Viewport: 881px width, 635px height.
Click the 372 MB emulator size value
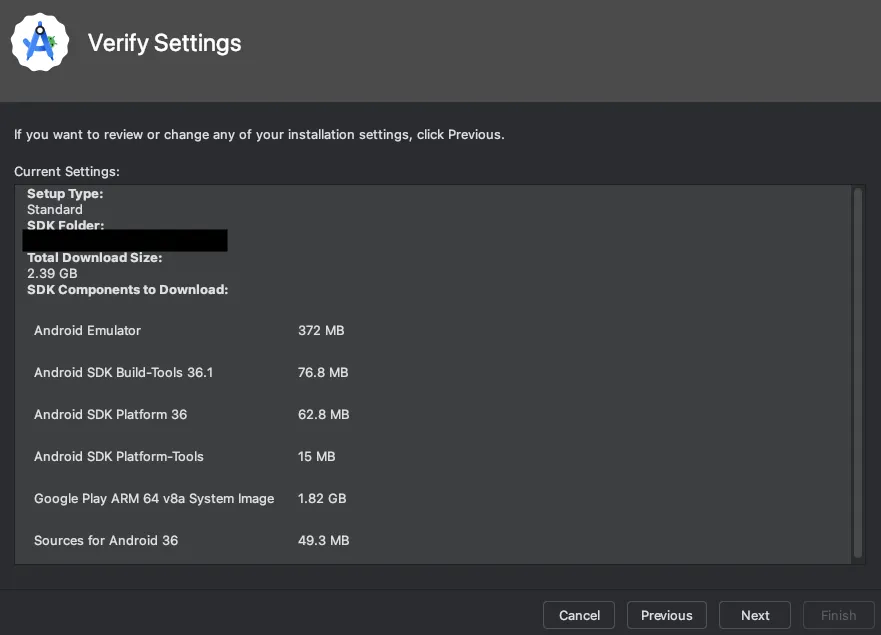[321, 330]
